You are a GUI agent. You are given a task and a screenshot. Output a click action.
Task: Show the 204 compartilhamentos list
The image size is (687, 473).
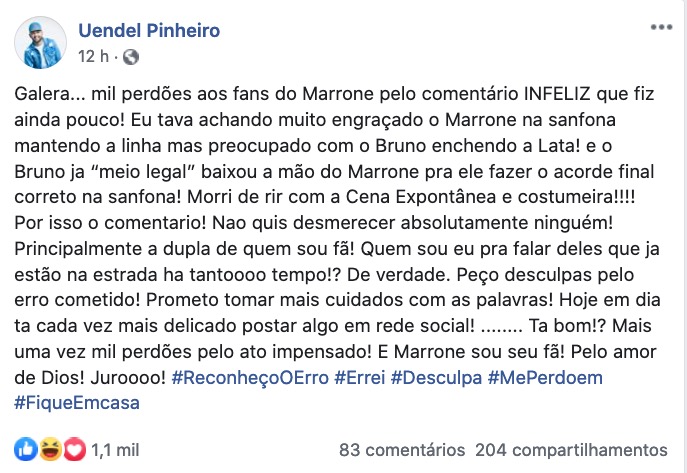pos(571,449)
